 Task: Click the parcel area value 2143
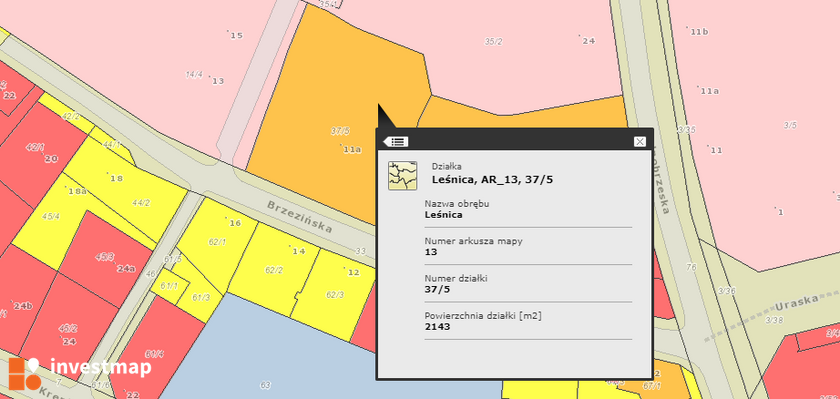[x=437, y=327]
